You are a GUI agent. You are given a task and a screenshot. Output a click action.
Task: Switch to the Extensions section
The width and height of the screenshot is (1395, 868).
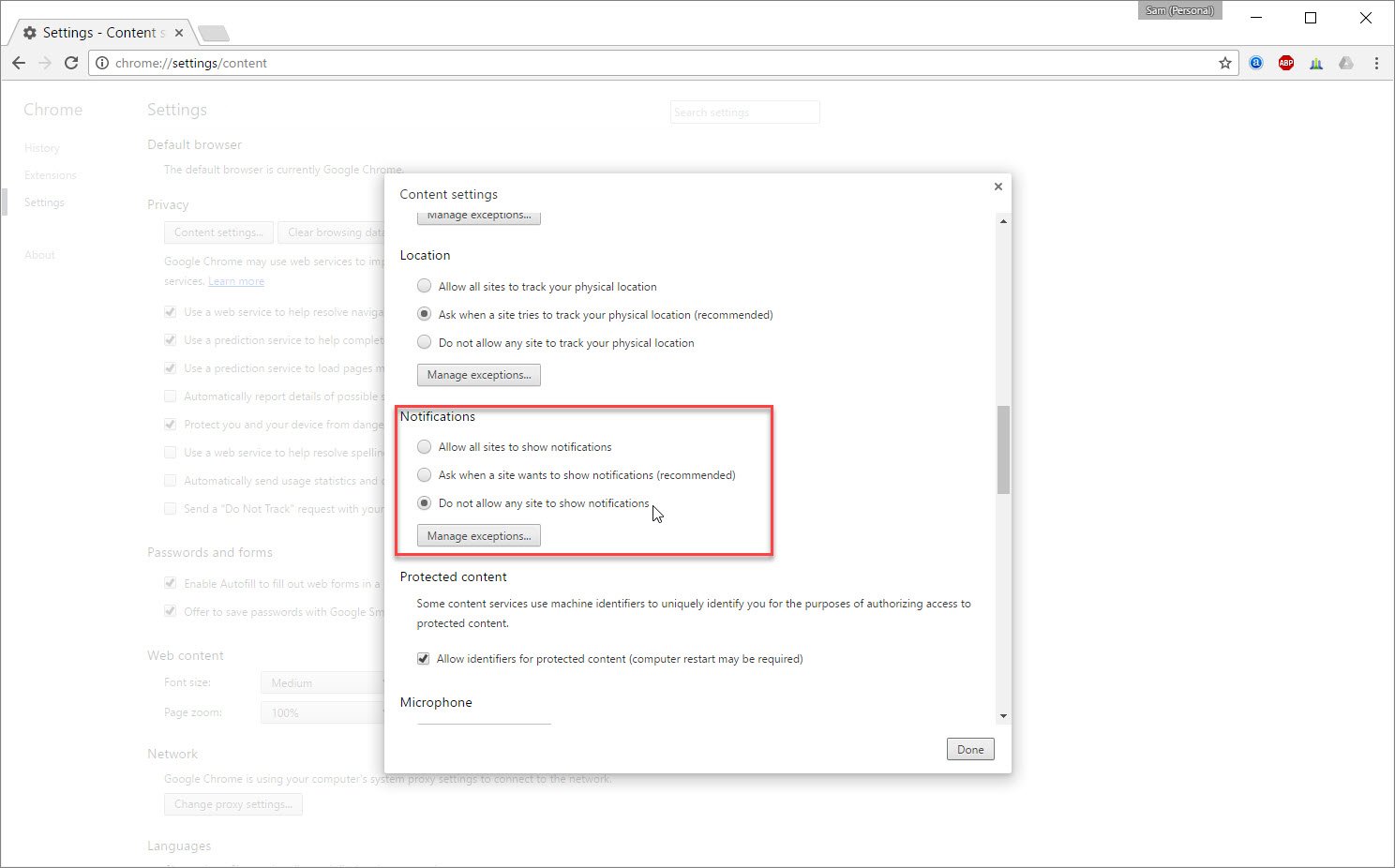point(50,174)
